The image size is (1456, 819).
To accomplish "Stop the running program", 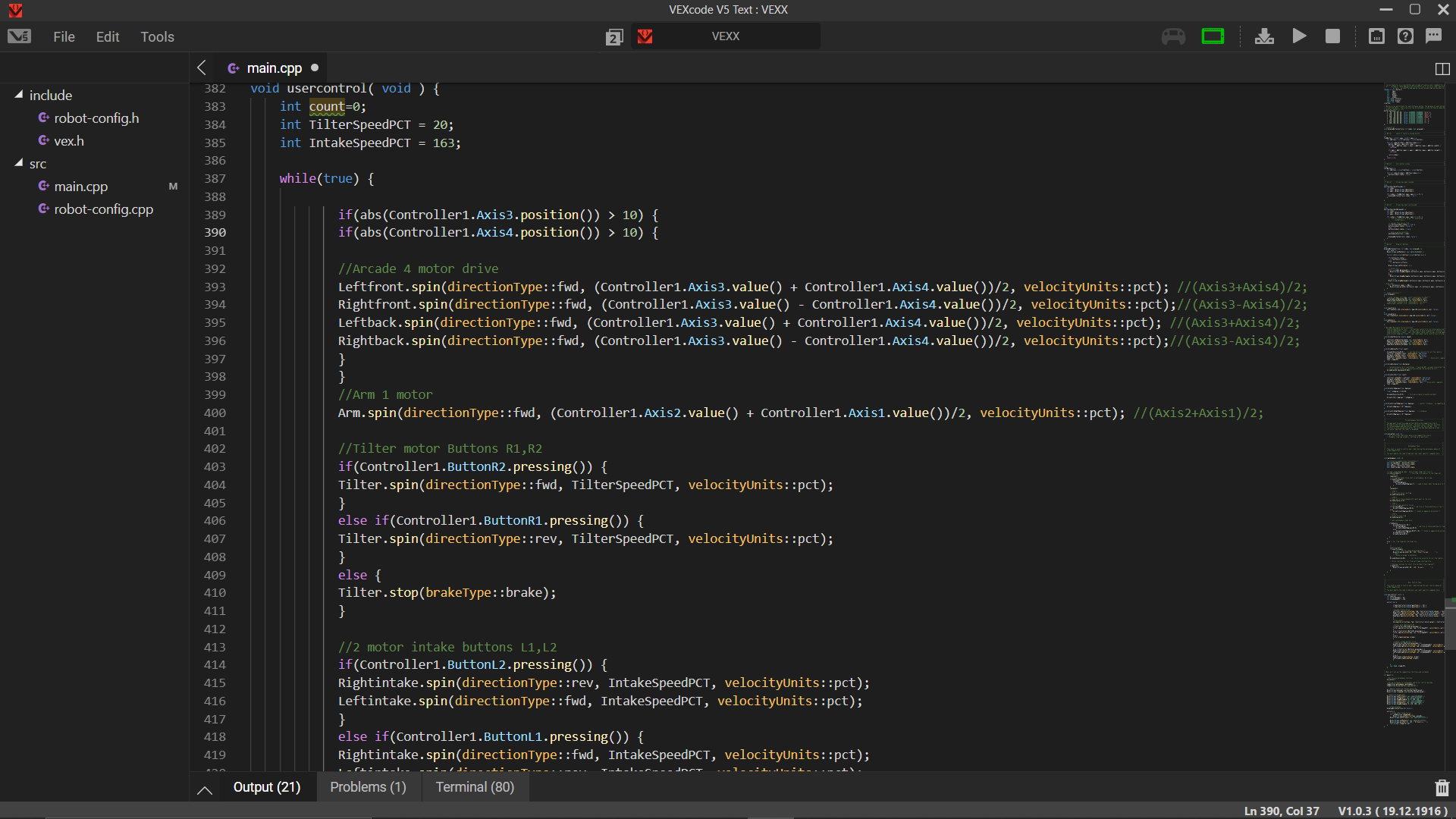I will [x=1332, y=36].
